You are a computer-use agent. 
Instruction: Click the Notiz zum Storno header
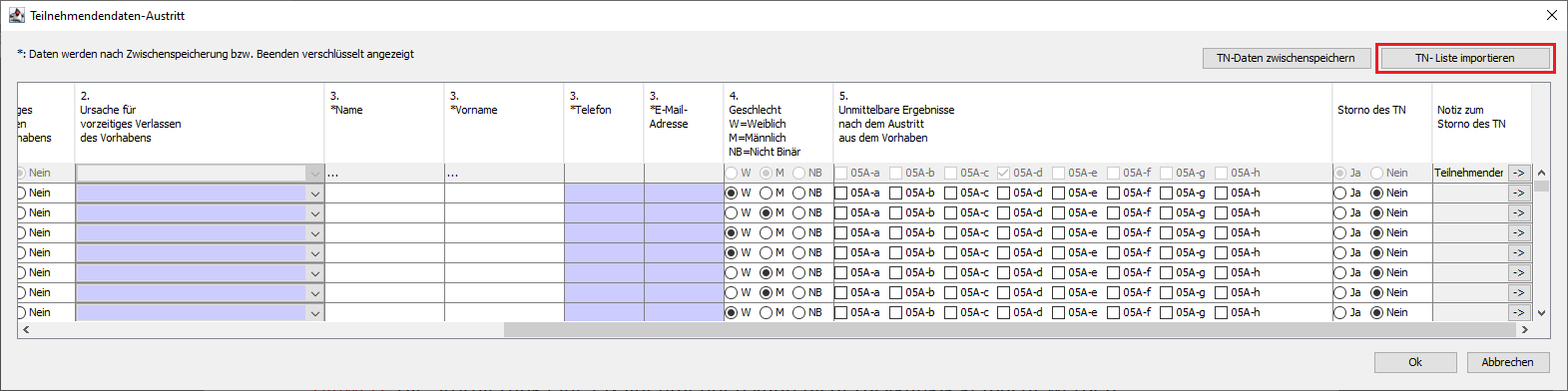[1482, 123]
